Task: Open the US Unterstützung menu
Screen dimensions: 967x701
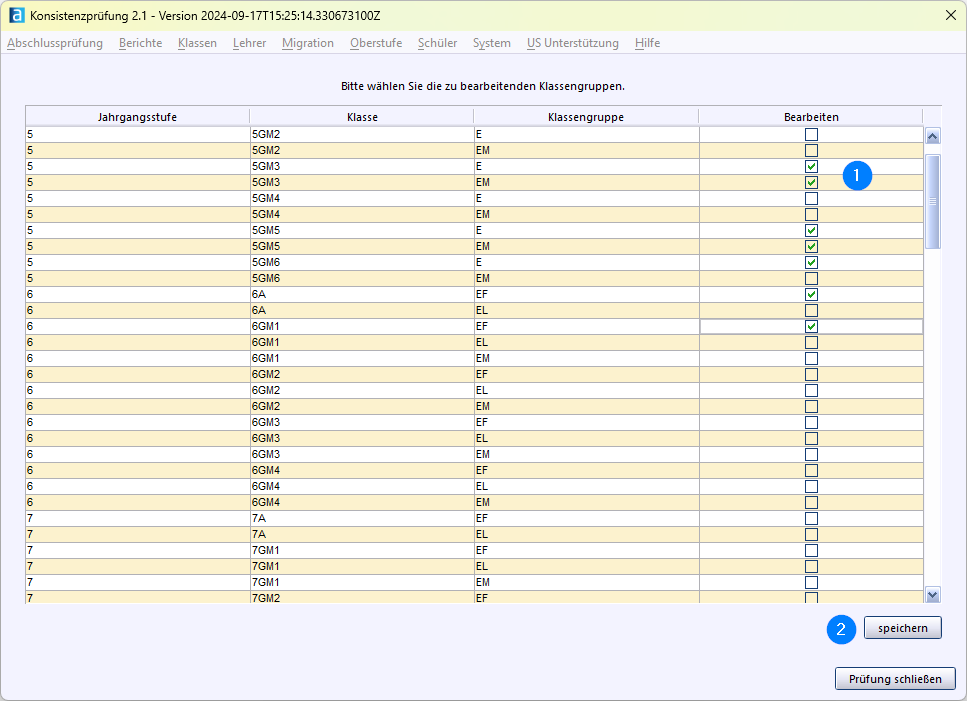Action: 573,43
